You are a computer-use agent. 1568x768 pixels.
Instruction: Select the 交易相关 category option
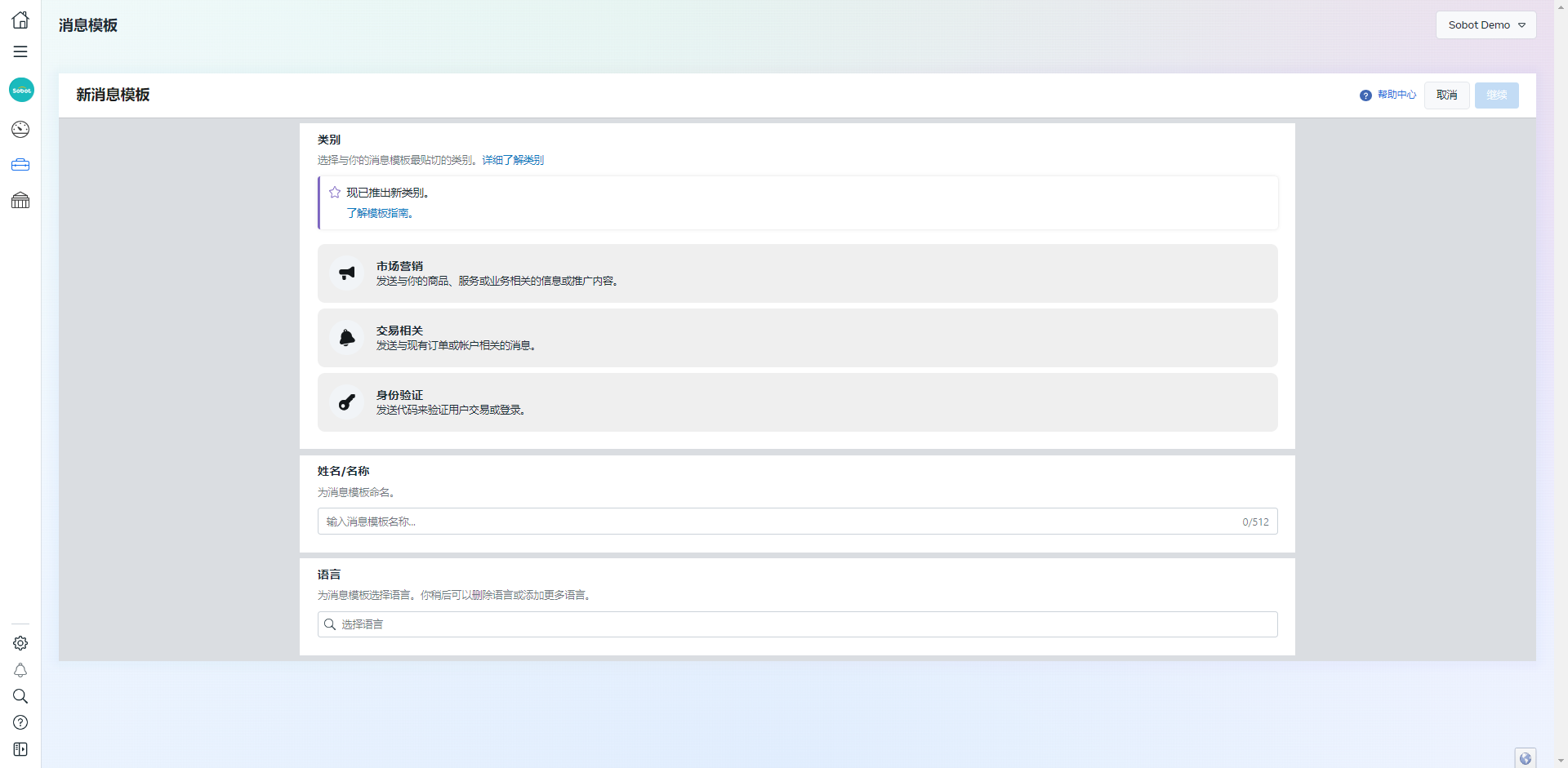(x=797, y=338)
